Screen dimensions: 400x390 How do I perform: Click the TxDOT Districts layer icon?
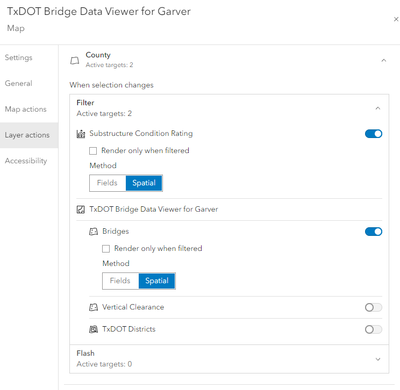(93, 329)
